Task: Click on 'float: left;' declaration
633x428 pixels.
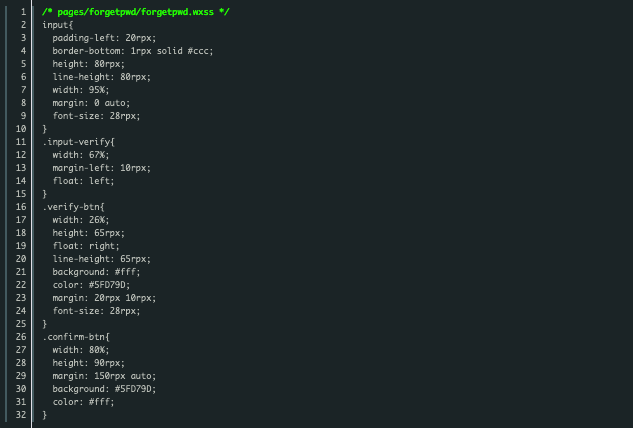Action: pyautogui.click(x=84, y=181)
